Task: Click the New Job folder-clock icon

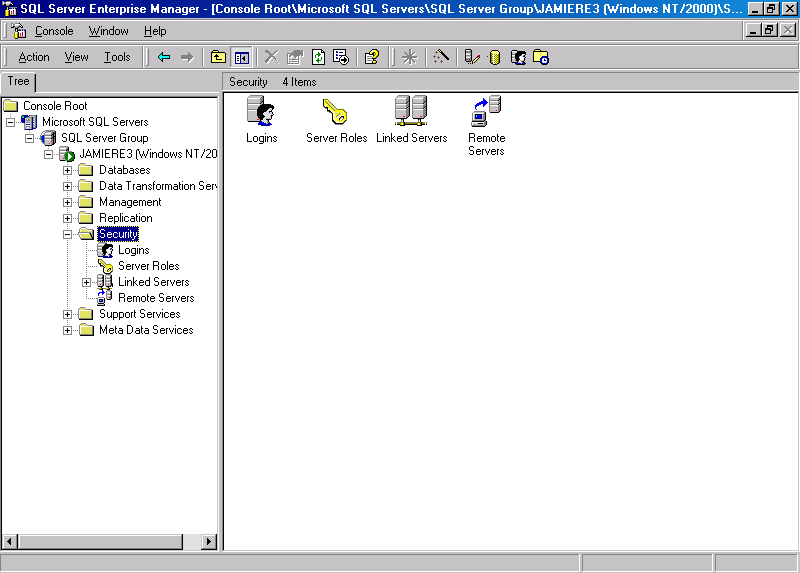Action: click(x=541, y=57)
